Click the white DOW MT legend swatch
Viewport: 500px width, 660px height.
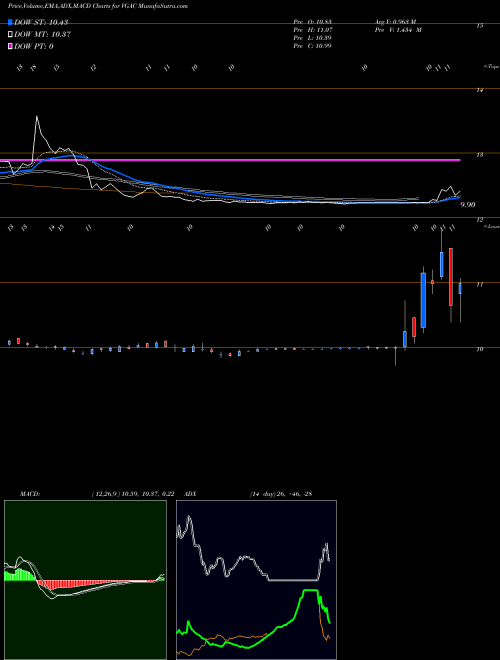(10, 34)
